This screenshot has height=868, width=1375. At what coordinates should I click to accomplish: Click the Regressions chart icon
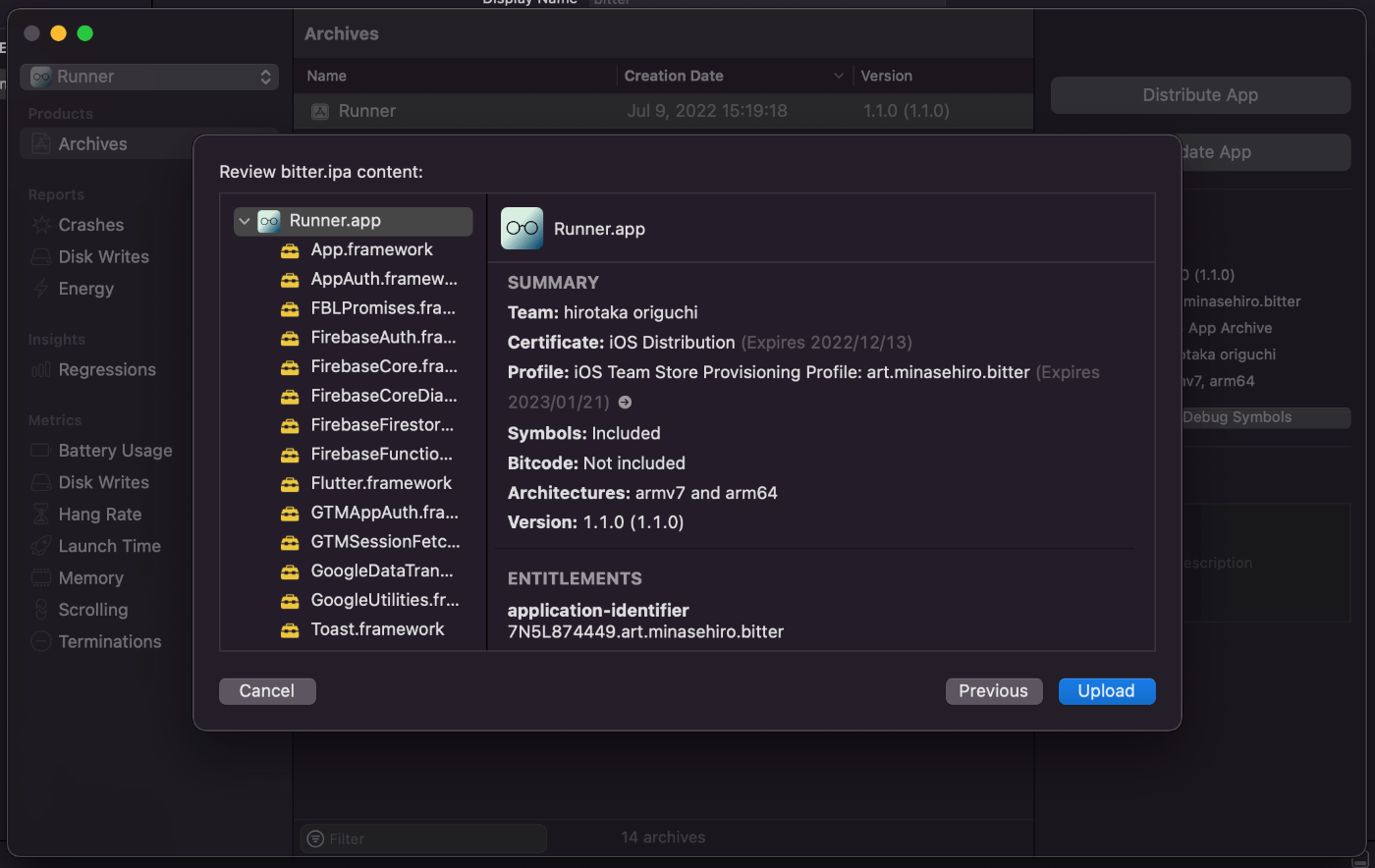[41, 370]
